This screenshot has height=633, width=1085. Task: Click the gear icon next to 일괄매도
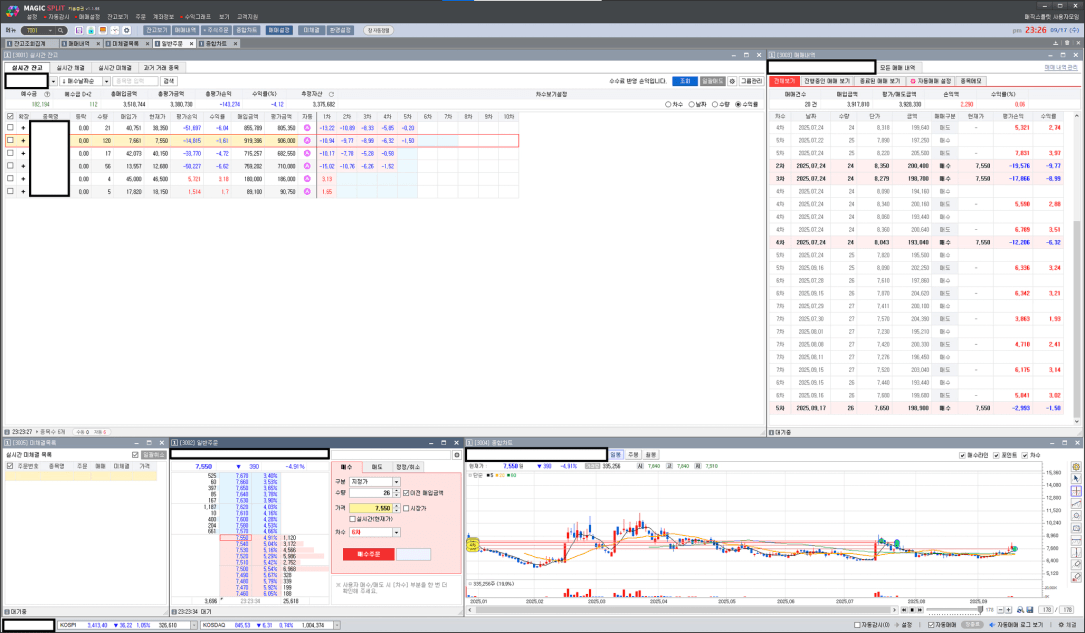pos(732,81)
